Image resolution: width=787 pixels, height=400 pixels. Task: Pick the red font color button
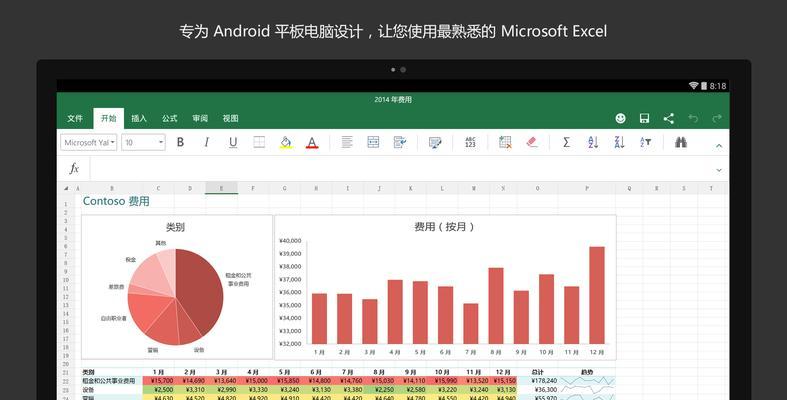[312, 143]
